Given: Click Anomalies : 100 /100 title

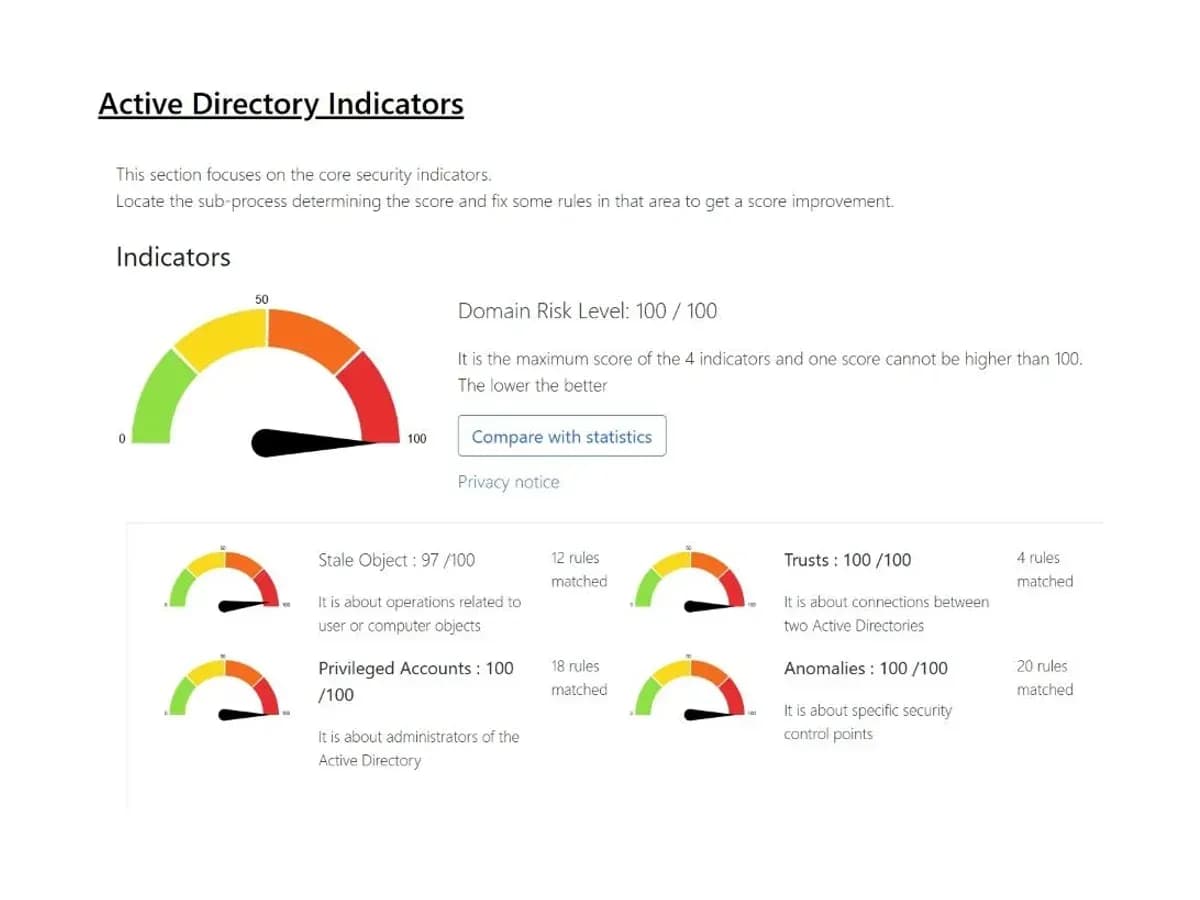Looking at the screenshot, I should (x=866, y=668).
